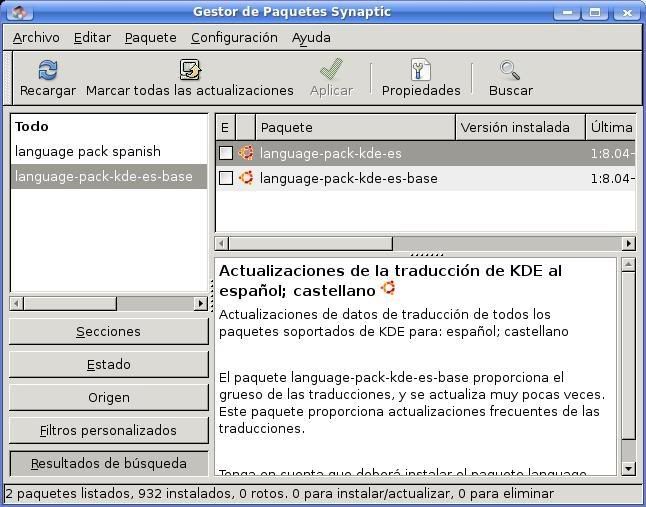This screenshot has width=646, height=507.
Task: Click the Estado filter button
Action: point(109,364)
